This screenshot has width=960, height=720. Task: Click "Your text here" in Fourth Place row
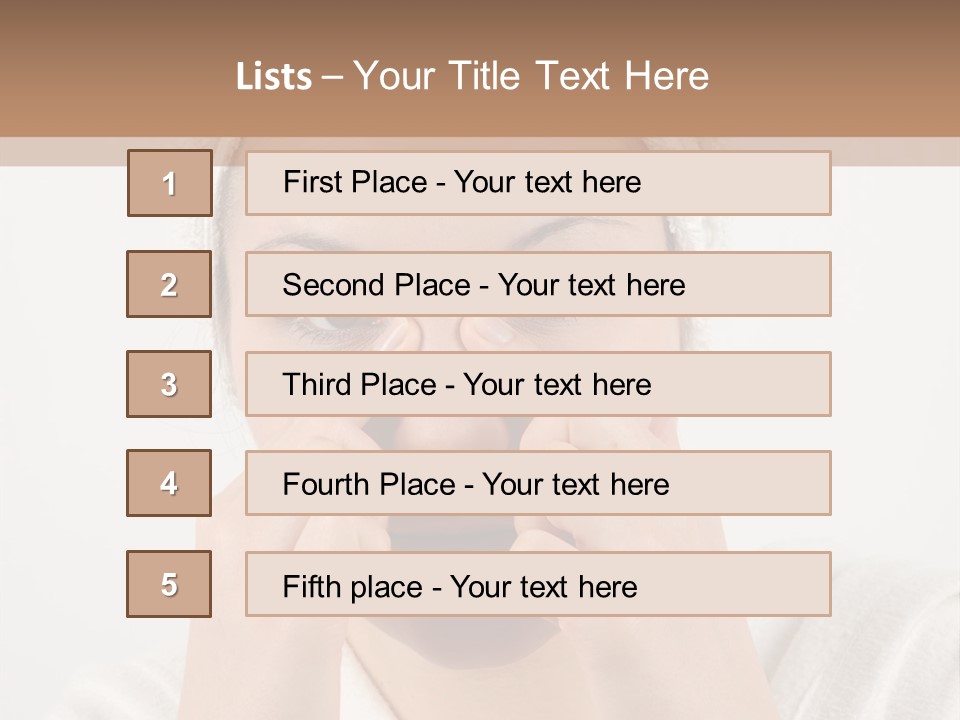click(x=575, y=485)
